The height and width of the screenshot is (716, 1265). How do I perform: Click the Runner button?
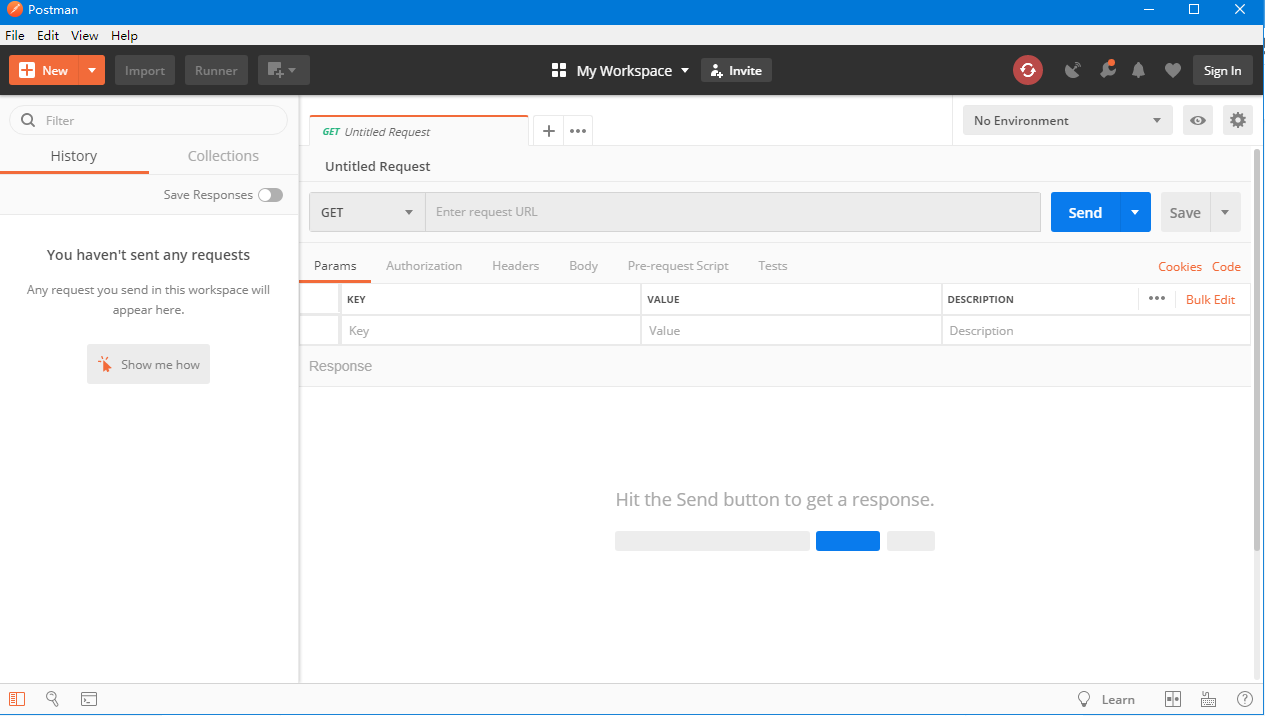pyautogui.click(x=216, y=70)
